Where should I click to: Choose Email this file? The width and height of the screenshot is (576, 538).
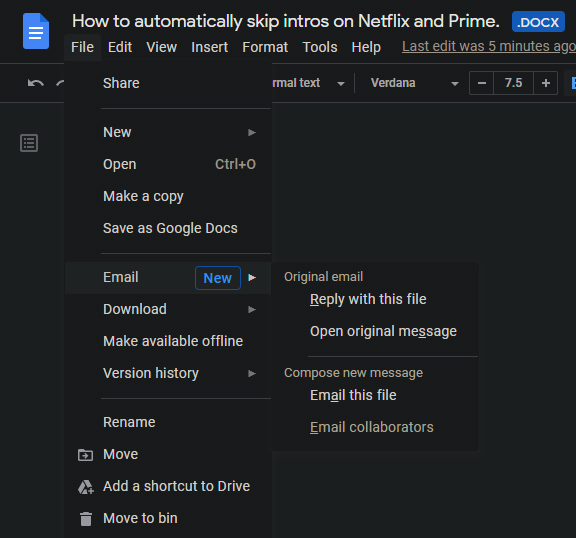[375, 395]
